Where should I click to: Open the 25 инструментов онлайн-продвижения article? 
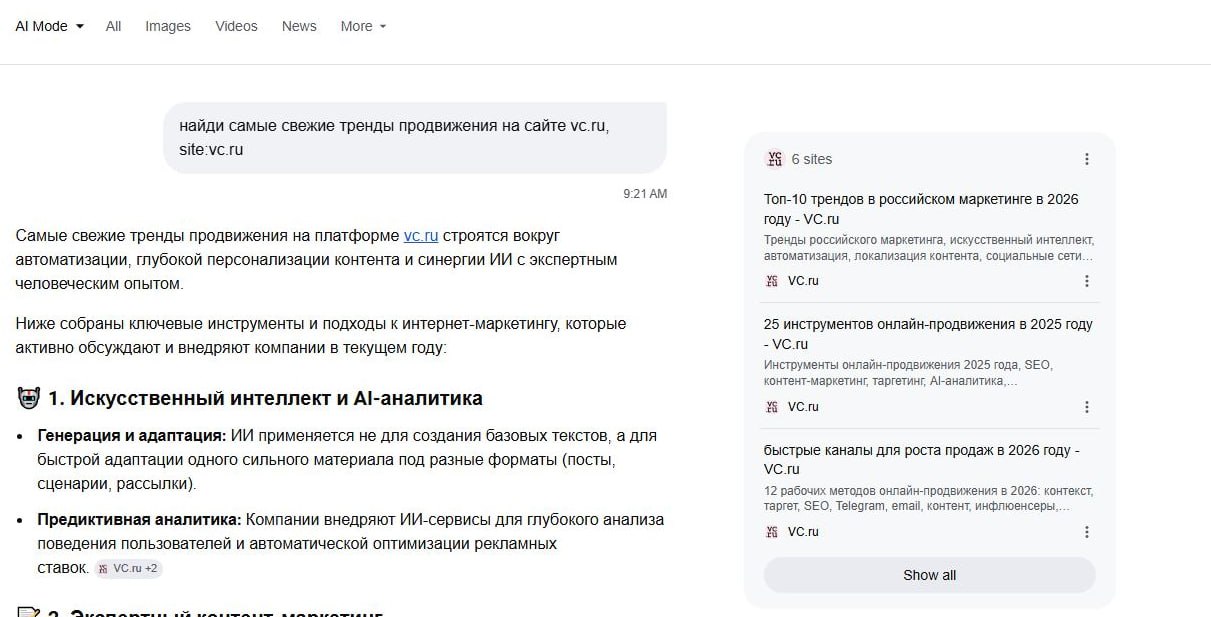click(928, 334)
